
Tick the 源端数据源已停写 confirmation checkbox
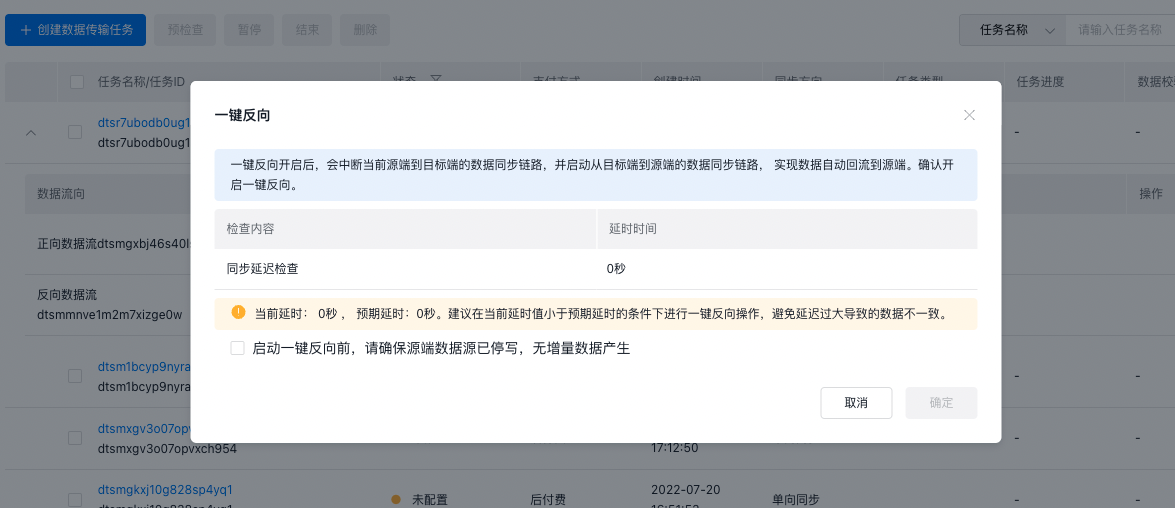point(237,348)
